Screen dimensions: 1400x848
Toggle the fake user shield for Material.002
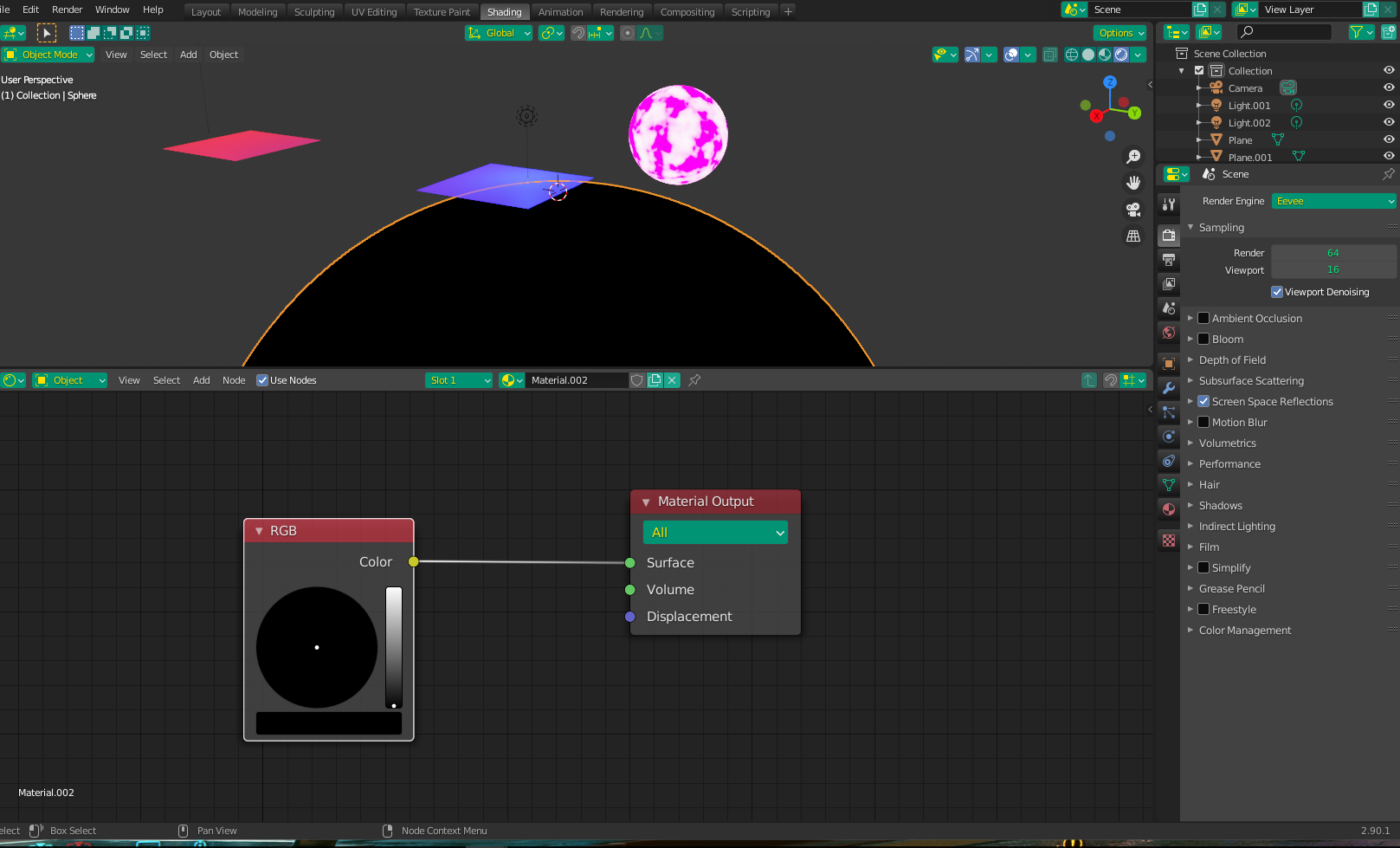coord(637,380)
